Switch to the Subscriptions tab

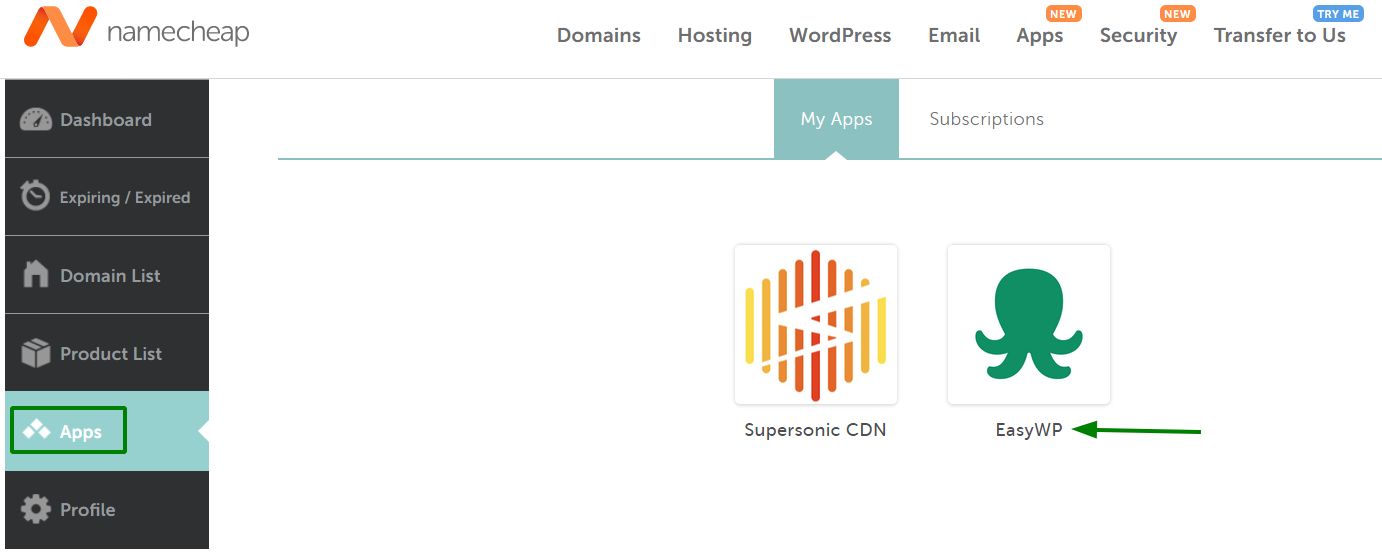[x=986, y=119]
